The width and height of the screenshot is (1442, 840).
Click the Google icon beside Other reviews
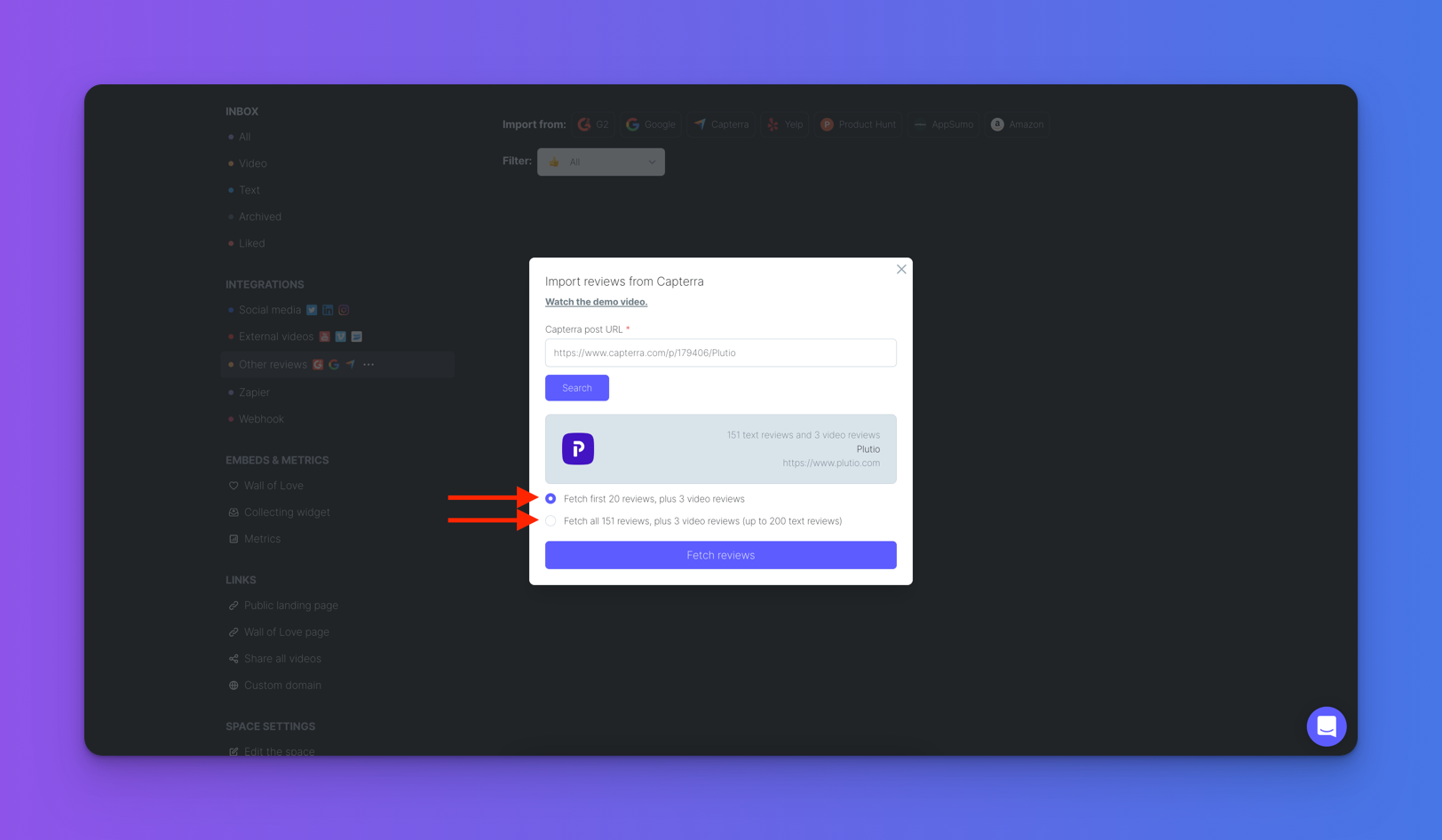click(x=334, y=364)
